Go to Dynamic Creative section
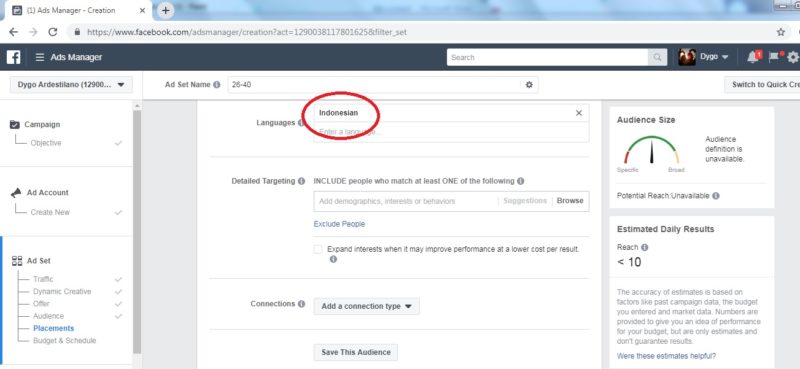Screen dimensions: 800x369 click(62, 291)
